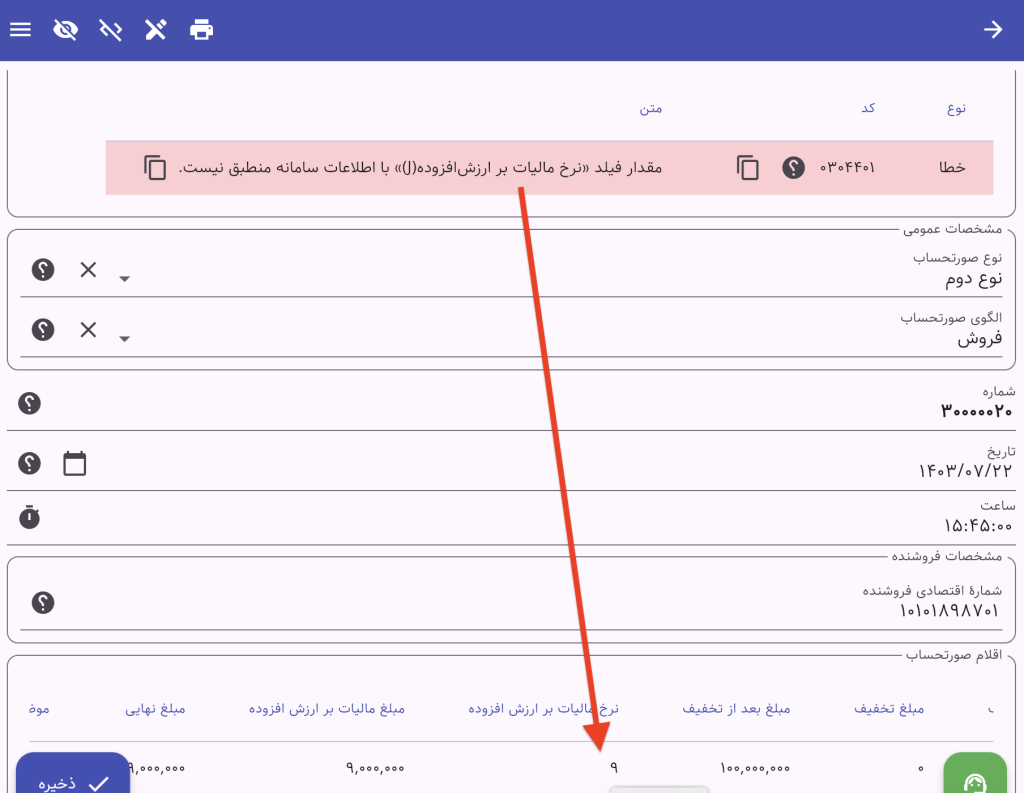
Task: Click the ۱۰۰,۰۰۰,۰۰۰ amount after discount cell
Action: coord(756,769)
